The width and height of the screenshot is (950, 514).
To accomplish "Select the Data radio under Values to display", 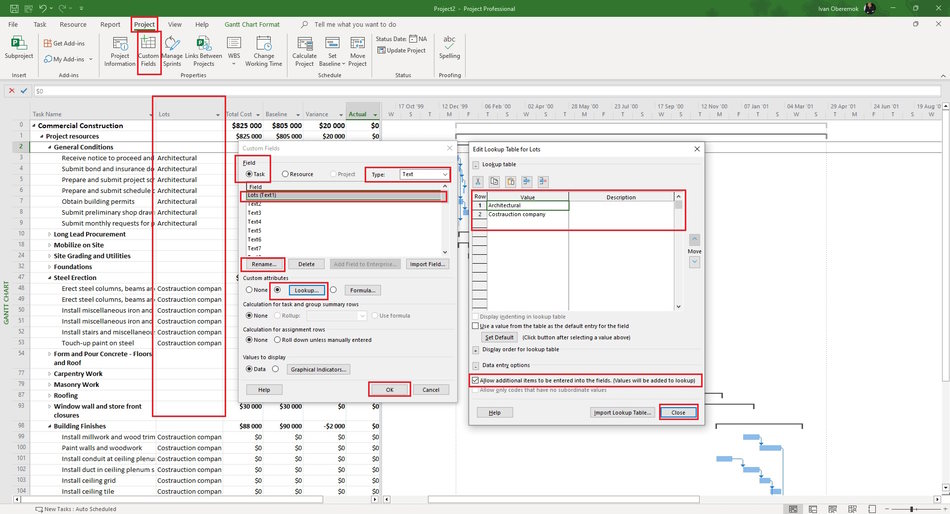I will (249, 369).
